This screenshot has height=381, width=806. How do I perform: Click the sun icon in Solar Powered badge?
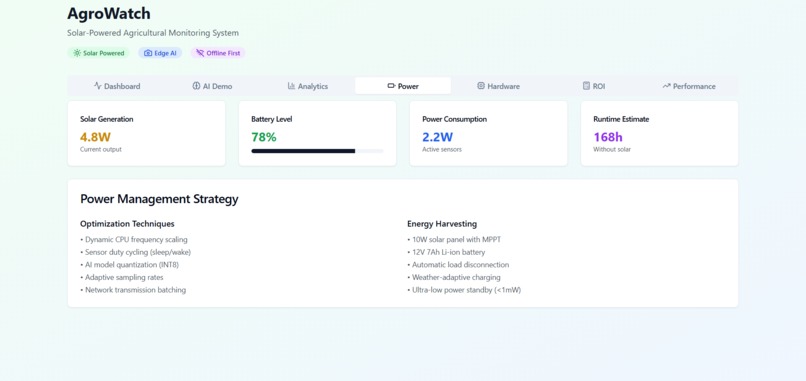tap(77, 53)
